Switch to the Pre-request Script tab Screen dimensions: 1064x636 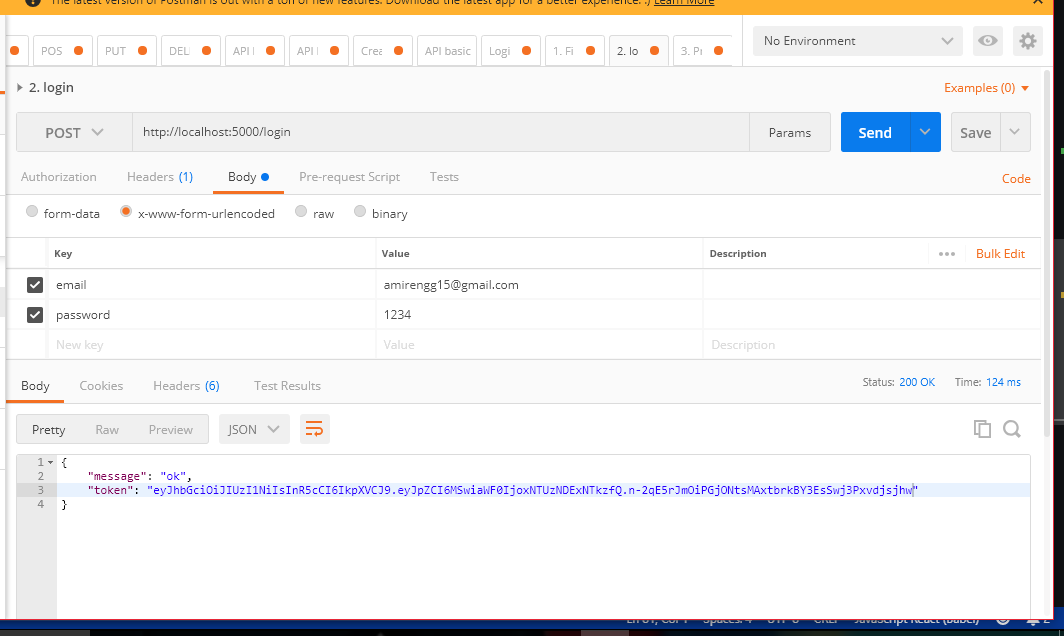[x=349, y=176]
